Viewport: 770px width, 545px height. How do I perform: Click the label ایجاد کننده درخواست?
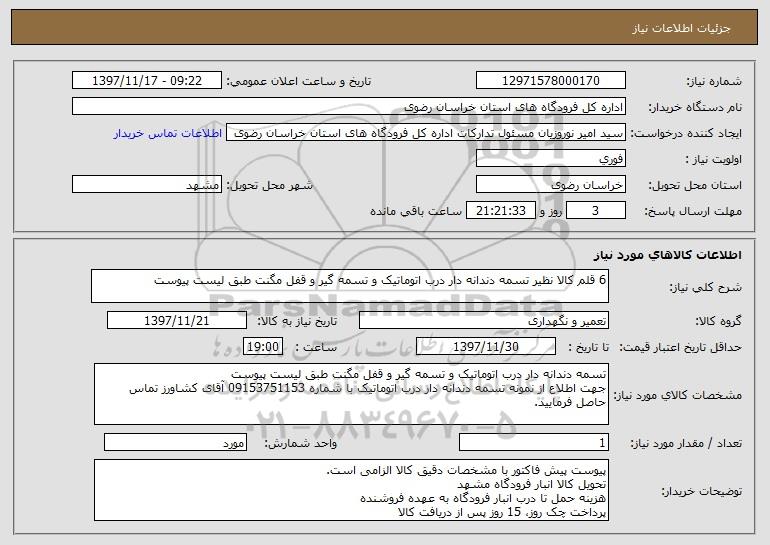point(686,134)
